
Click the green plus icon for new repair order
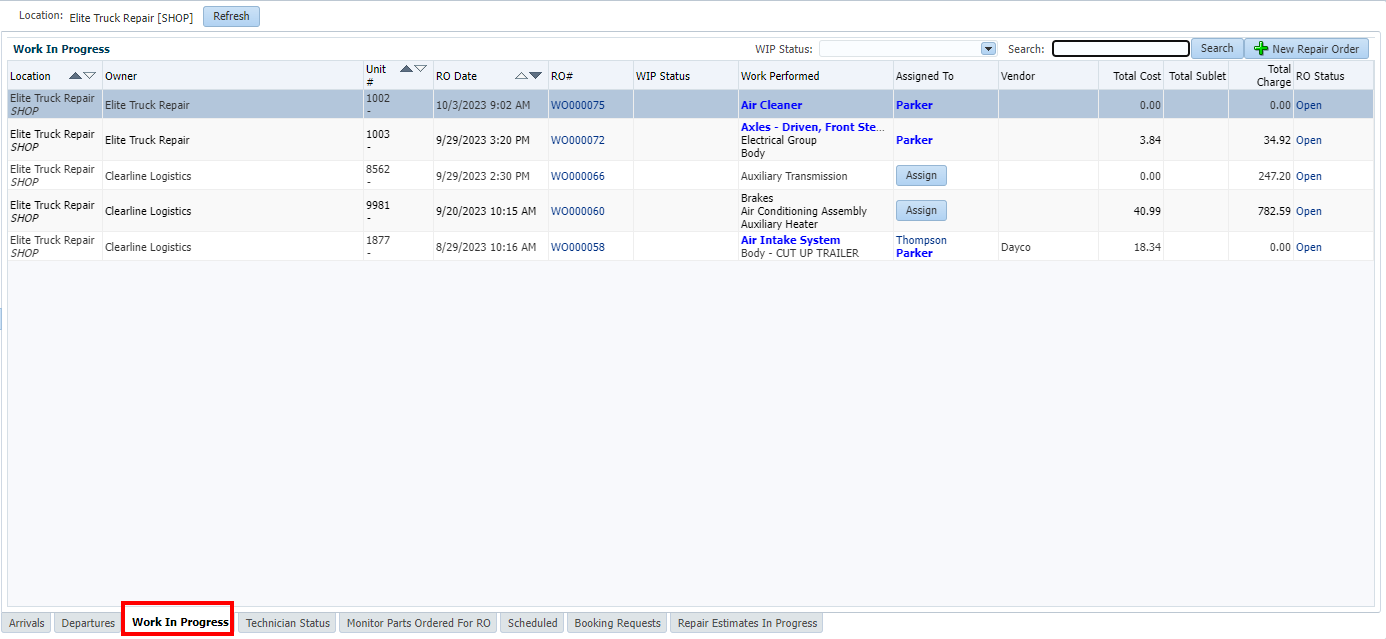point(1261,48)
